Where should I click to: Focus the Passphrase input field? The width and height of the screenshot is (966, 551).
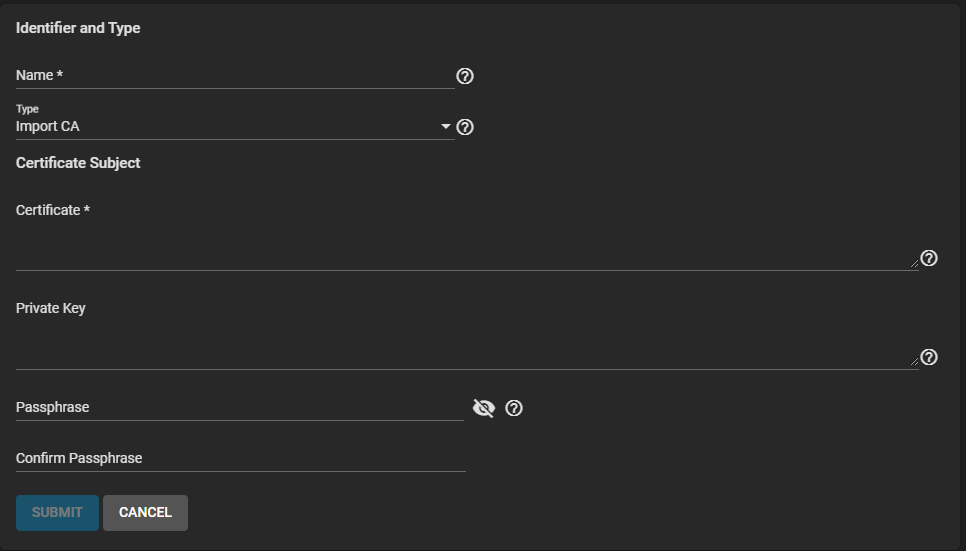coord(240,408)
